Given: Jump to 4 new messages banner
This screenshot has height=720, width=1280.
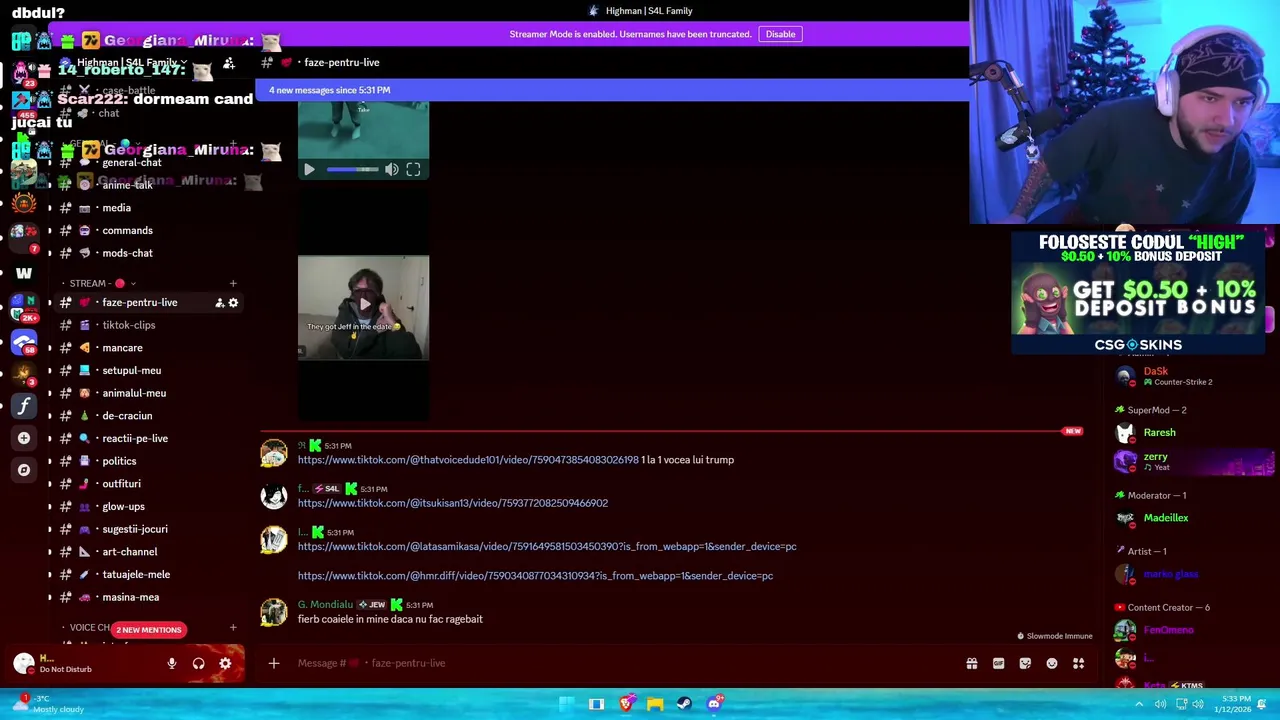Looking at the screenshot, I should 612,90.
